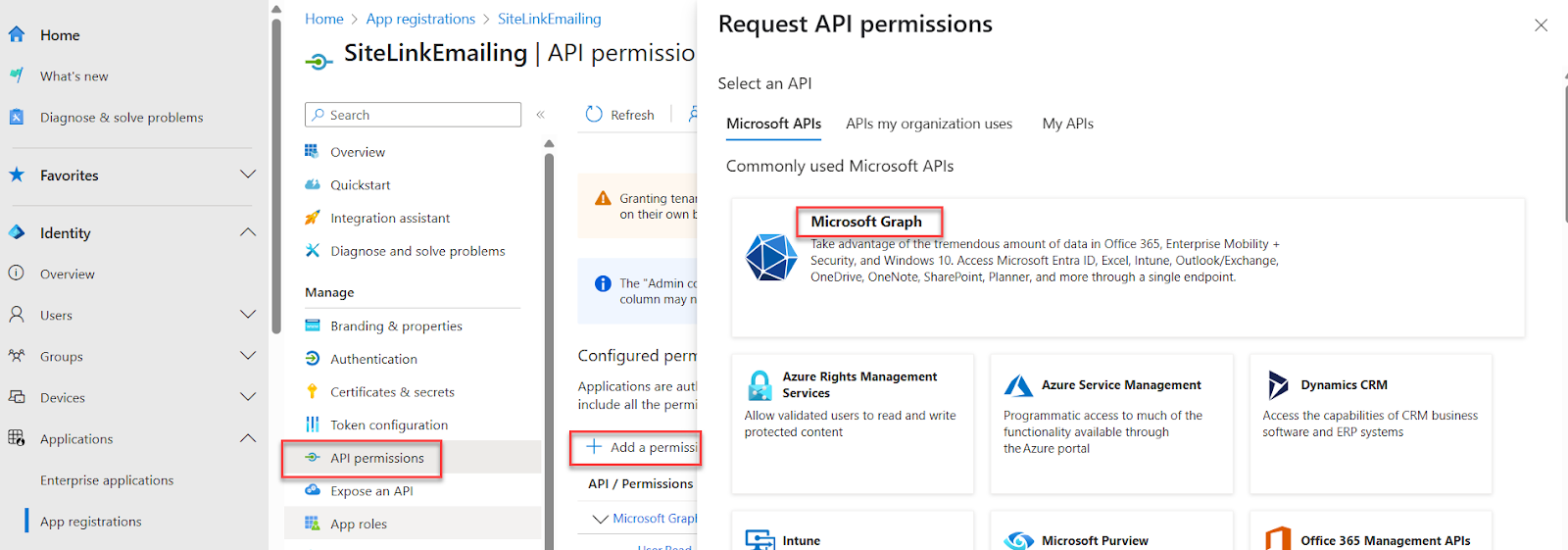Click the app menu vertical scrollbar

549,343
